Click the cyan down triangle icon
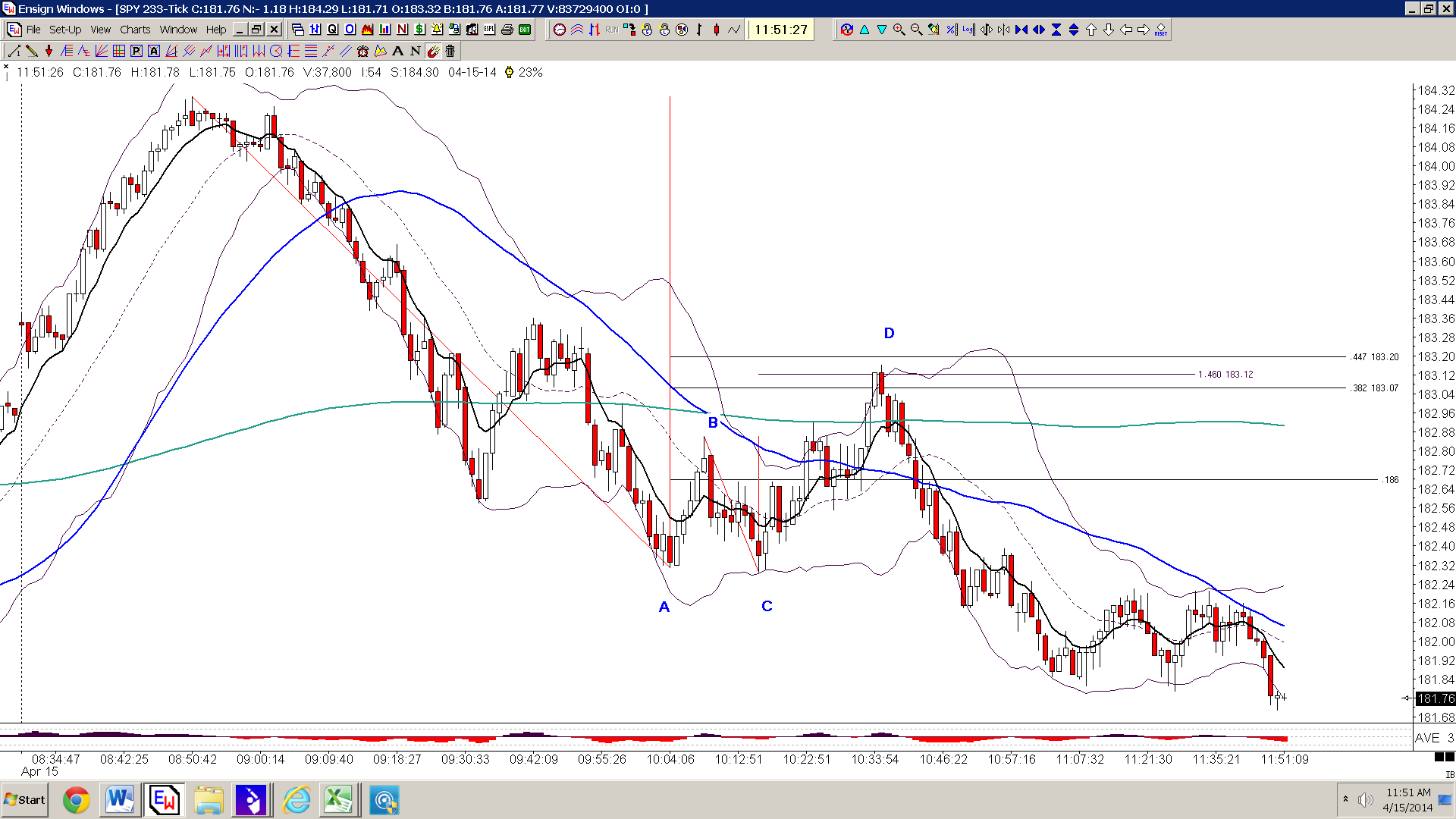Screen dimensions: 1456x819 (882, 30)
